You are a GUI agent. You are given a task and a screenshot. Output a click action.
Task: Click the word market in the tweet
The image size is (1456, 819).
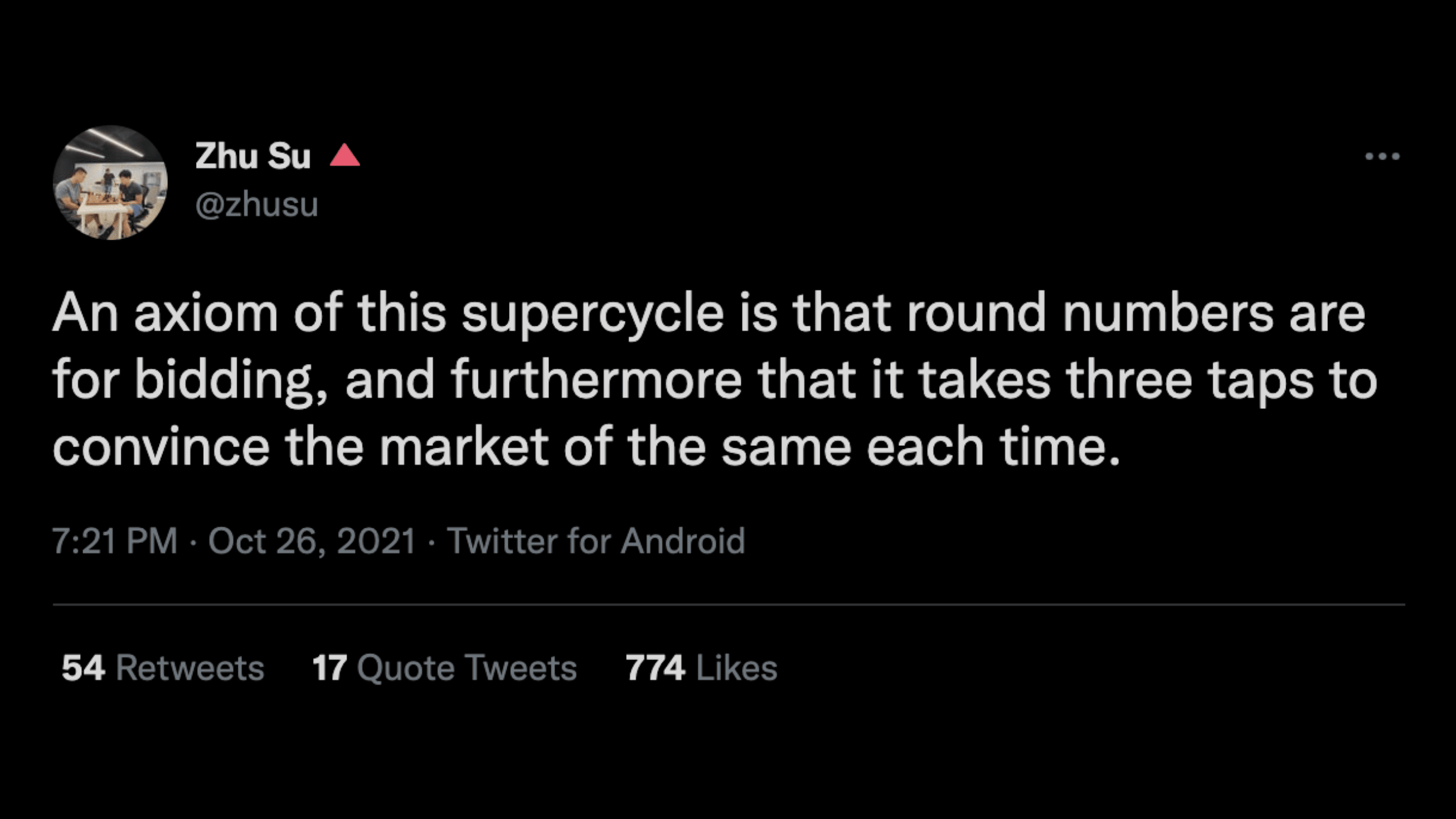click(464, 447)
